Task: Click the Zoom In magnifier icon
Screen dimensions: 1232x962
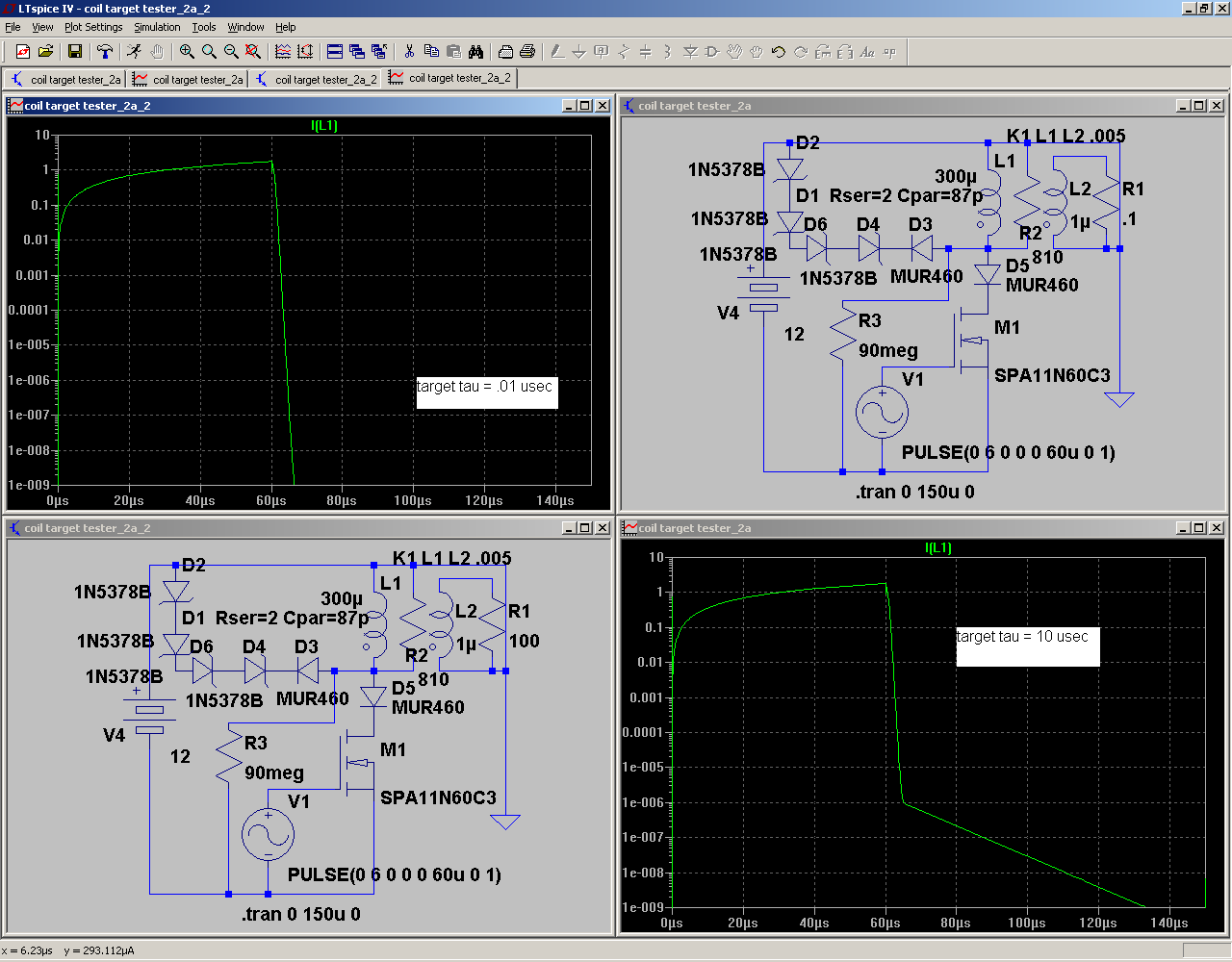Action: (x=187, y=52)
